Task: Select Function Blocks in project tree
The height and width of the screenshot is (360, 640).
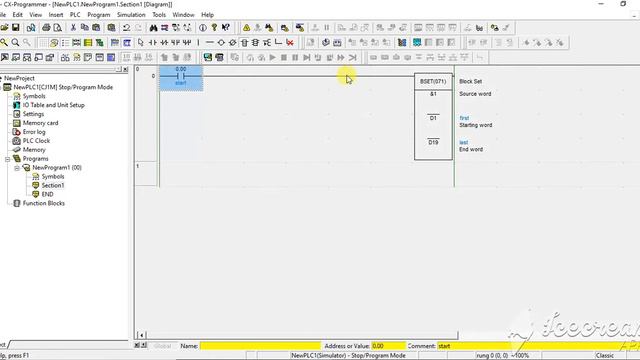Action: [x=43, y=203]
